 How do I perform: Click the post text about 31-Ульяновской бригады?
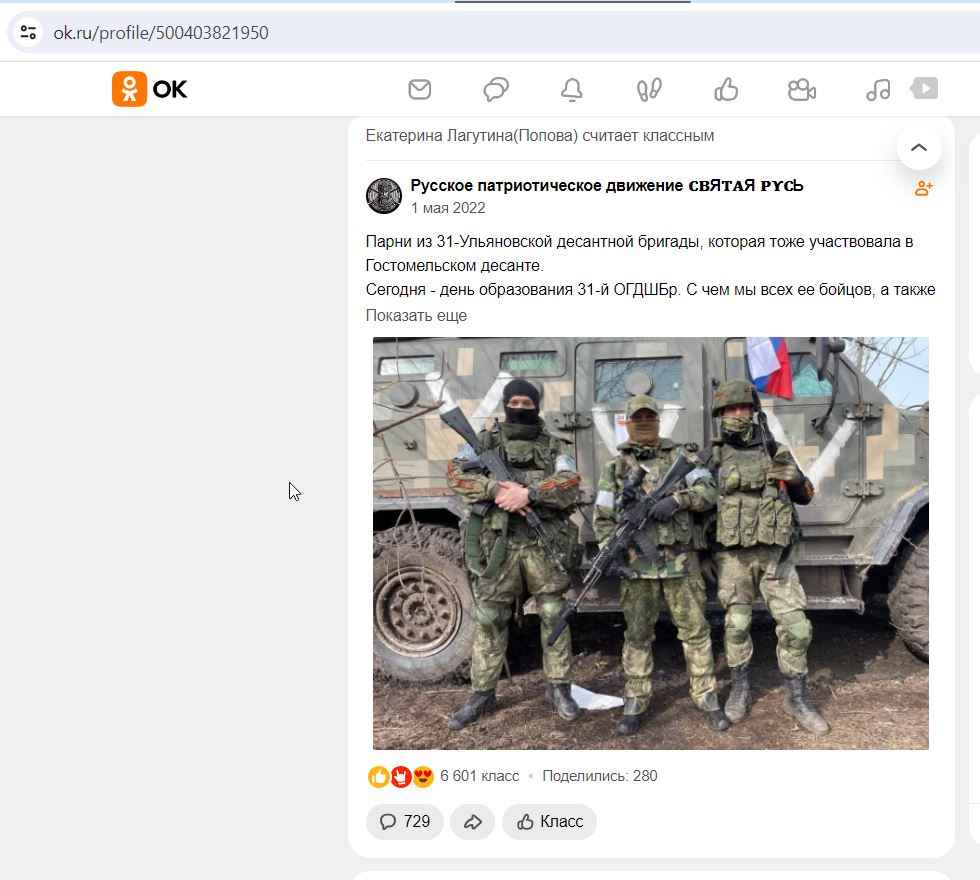click(x=650, y=266)
